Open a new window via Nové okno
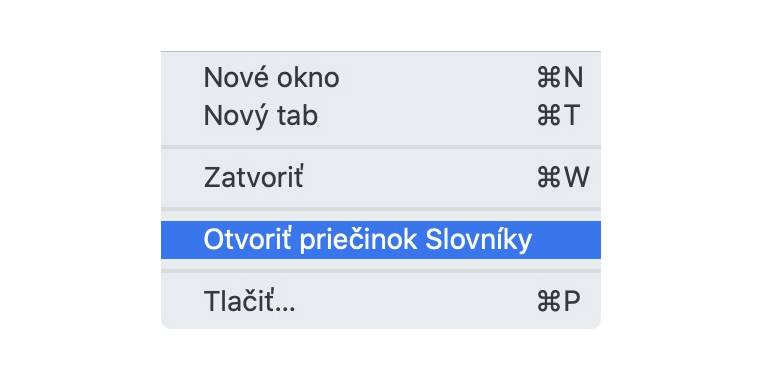The height and width of the screenshot is (389, 773). (381, 78)
